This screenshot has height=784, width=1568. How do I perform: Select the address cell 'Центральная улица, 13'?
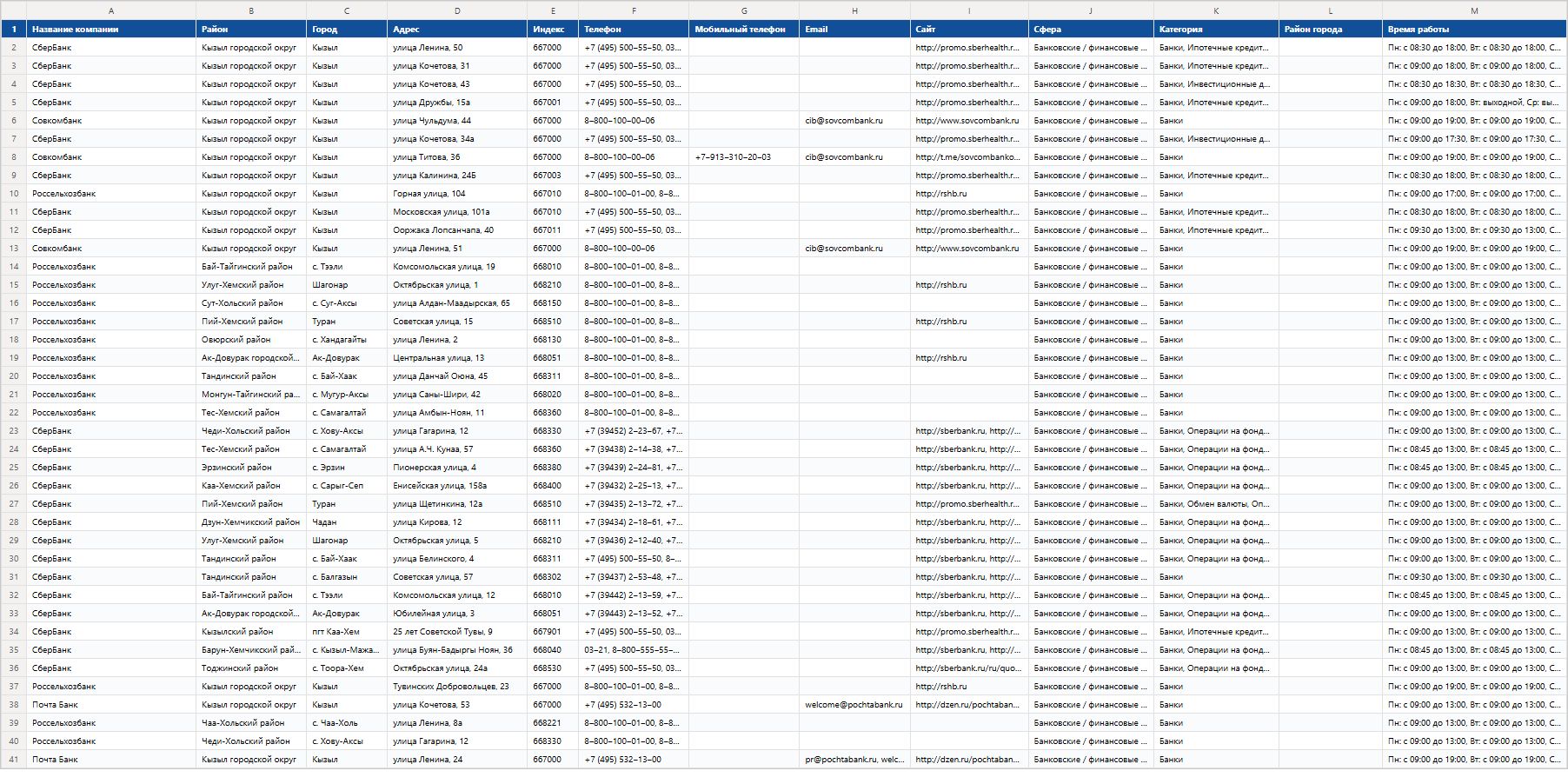pos(457,358)
